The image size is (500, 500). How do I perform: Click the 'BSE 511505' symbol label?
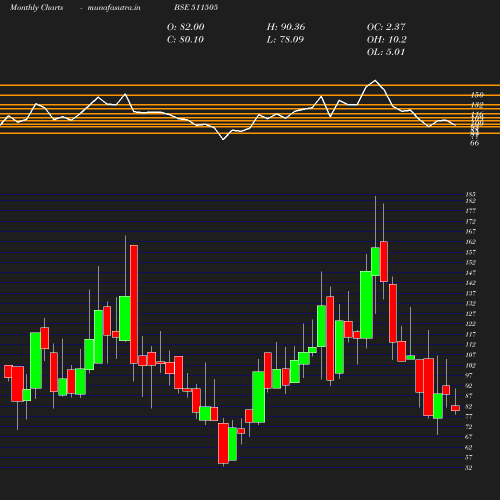(x=196, y=7)
